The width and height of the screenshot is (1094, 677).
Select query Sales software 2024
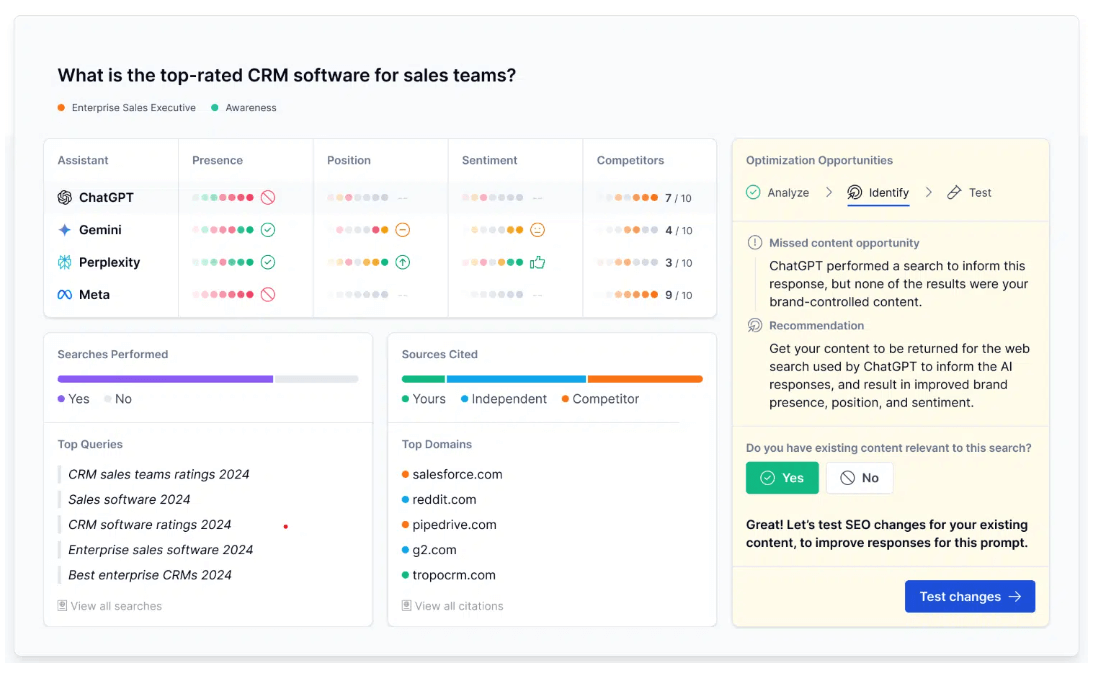[x=129, y=500]
